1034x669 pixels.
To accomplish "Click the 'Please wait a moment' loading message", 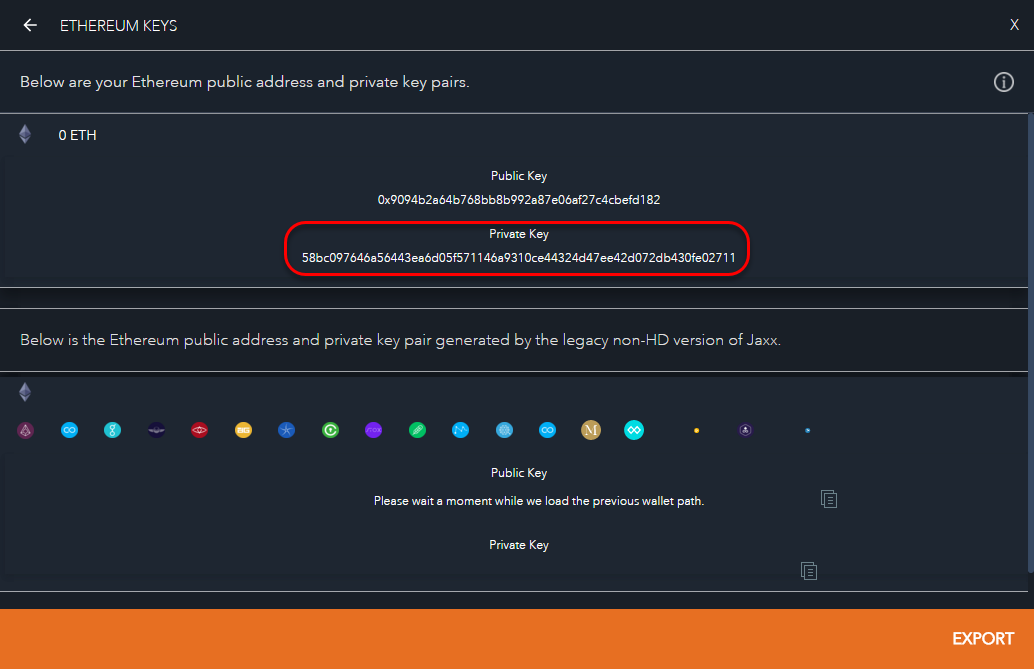I will (x=539, y=501).
